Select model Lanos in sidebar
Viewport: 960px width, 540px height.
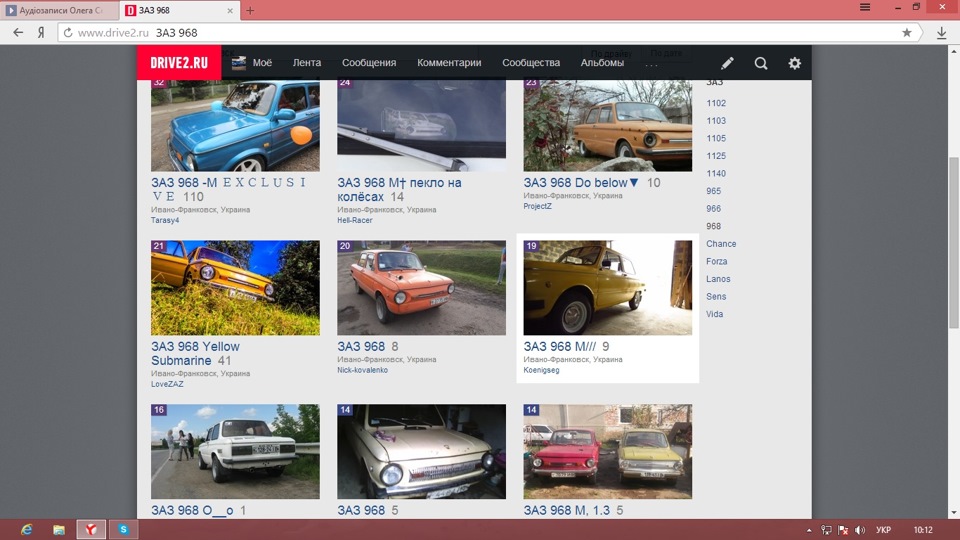click(718, 279)
